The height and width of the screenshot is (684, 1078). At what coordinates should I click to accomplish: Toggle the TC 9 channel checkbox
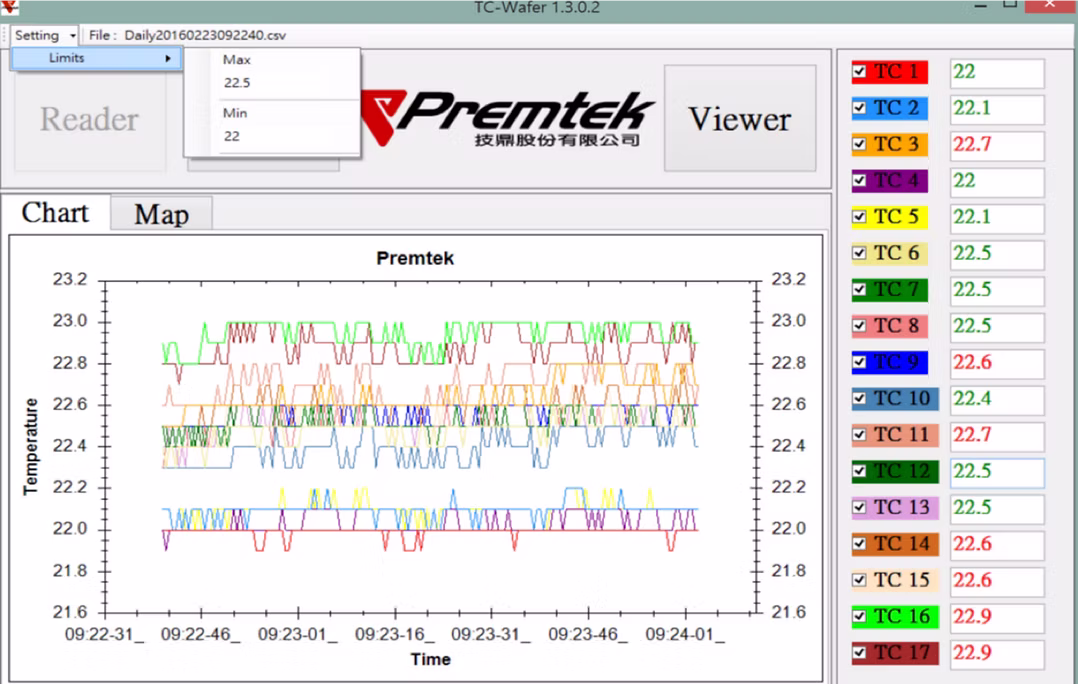pos(860,363)
